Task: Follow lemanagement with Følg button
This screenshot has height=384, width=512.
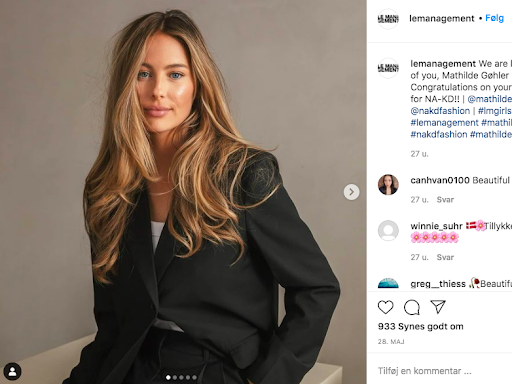Action: 494,18
